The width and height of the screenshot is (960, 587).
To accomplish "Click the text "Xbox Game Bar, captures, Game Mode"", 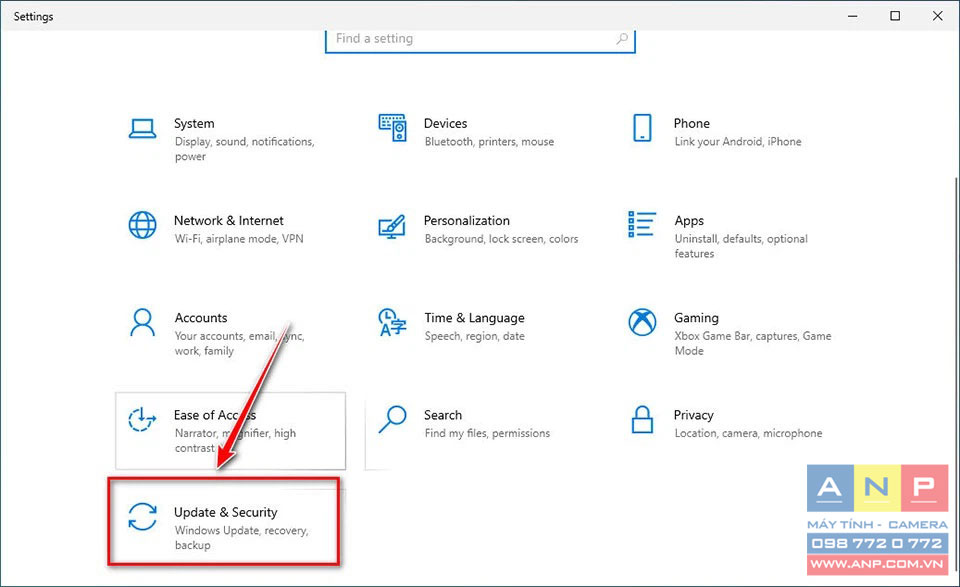I will [x=752, y=343].
